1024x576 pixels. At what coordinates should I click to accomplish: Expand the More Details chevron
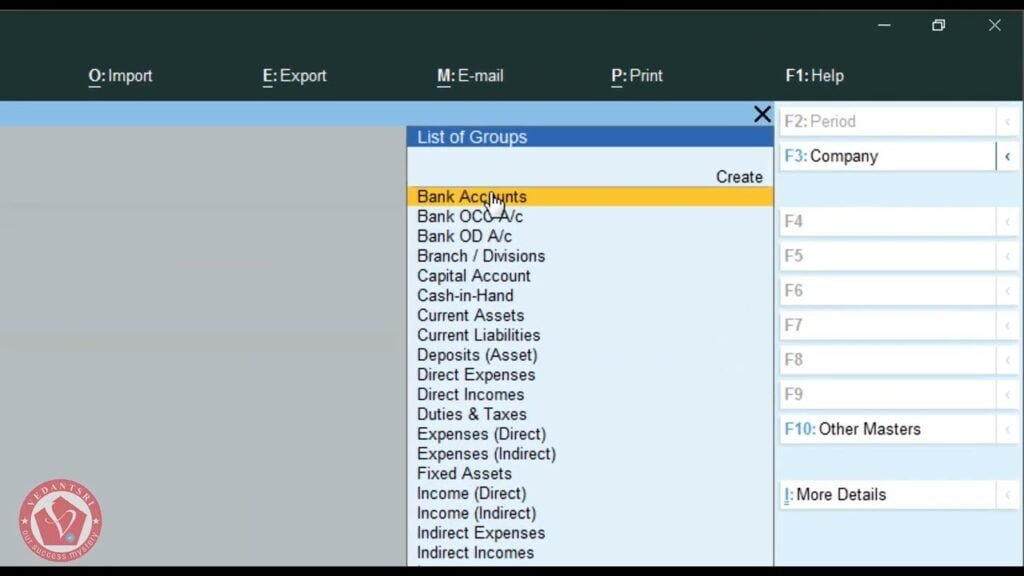point(1006,494)
